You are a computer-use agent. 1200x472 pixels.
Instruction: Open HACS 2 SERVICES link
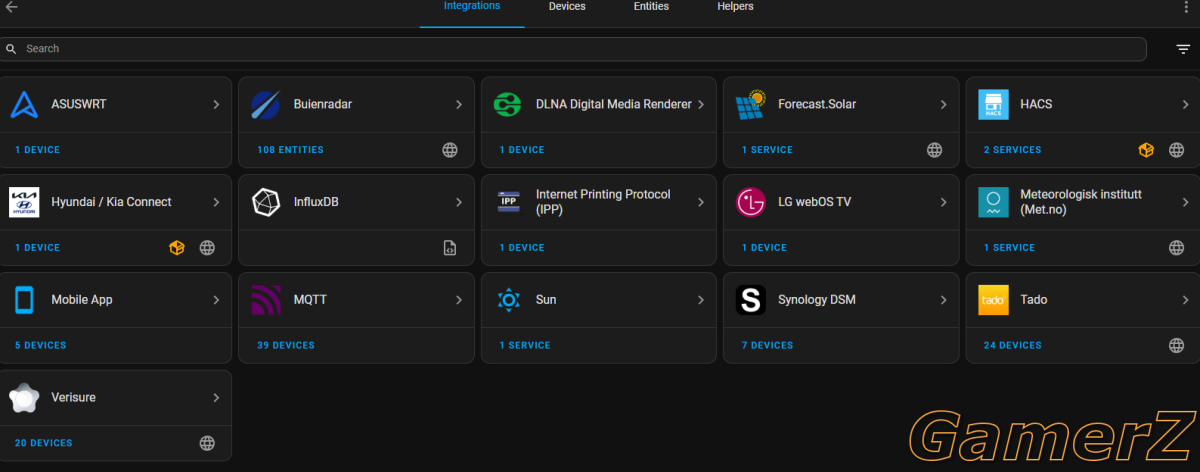[x=1012, y=150]
